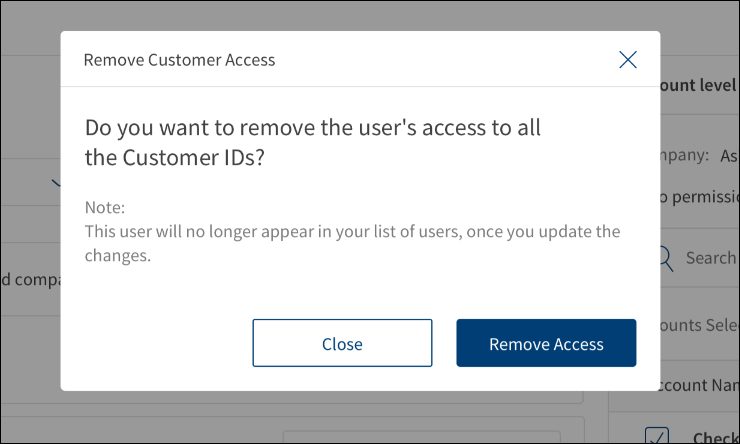
Task: Confirm with the Remove Access button
Action: 546,343
